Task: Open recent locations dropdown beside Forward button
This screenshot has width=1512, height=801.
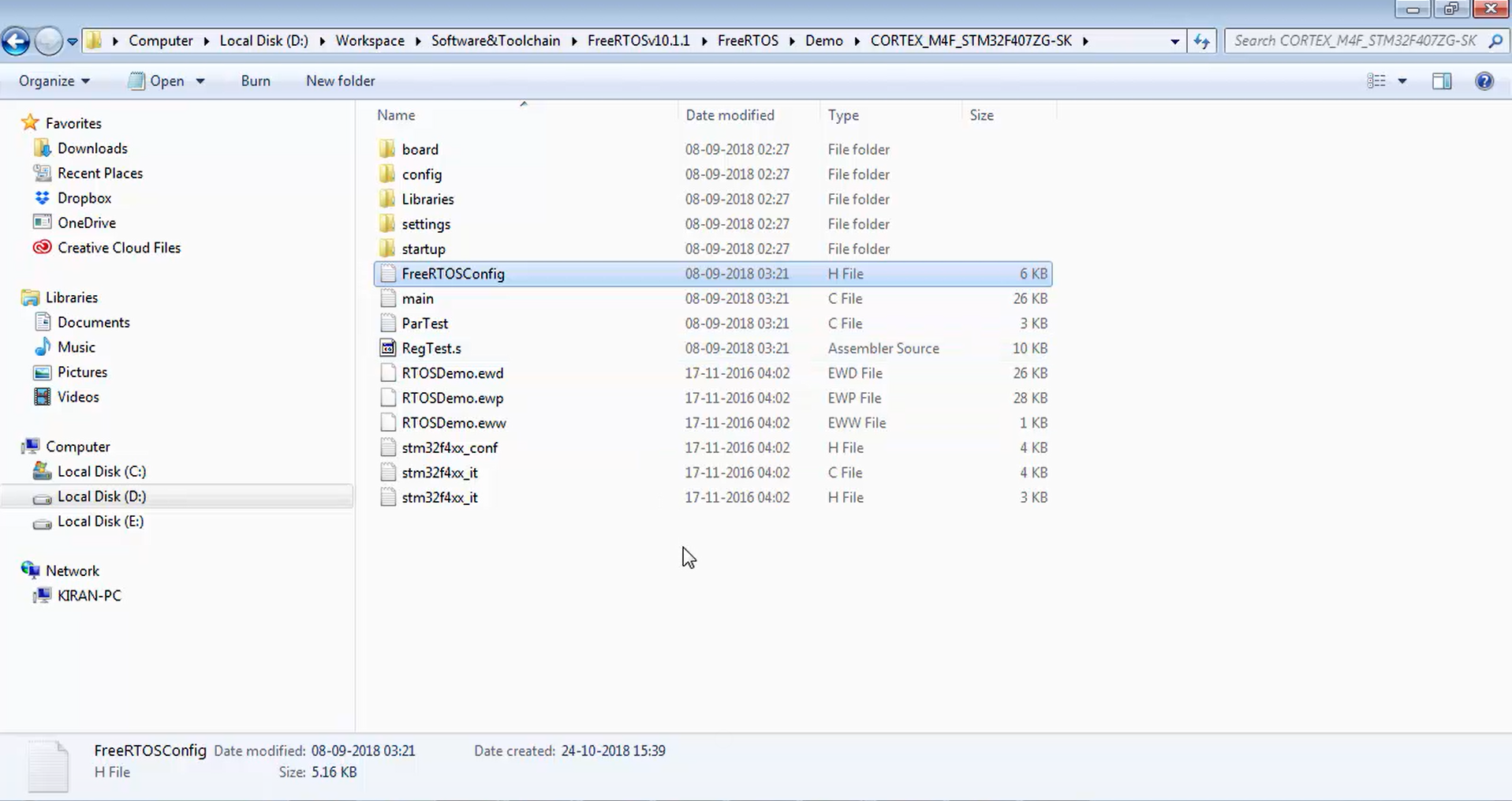Action: pos(72,42)
